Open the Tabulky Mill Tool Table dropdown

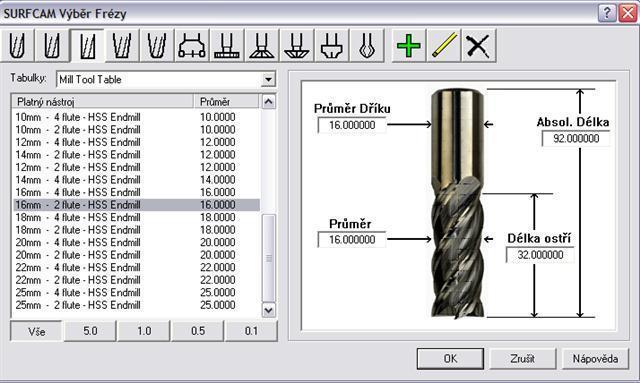point(166,79)
